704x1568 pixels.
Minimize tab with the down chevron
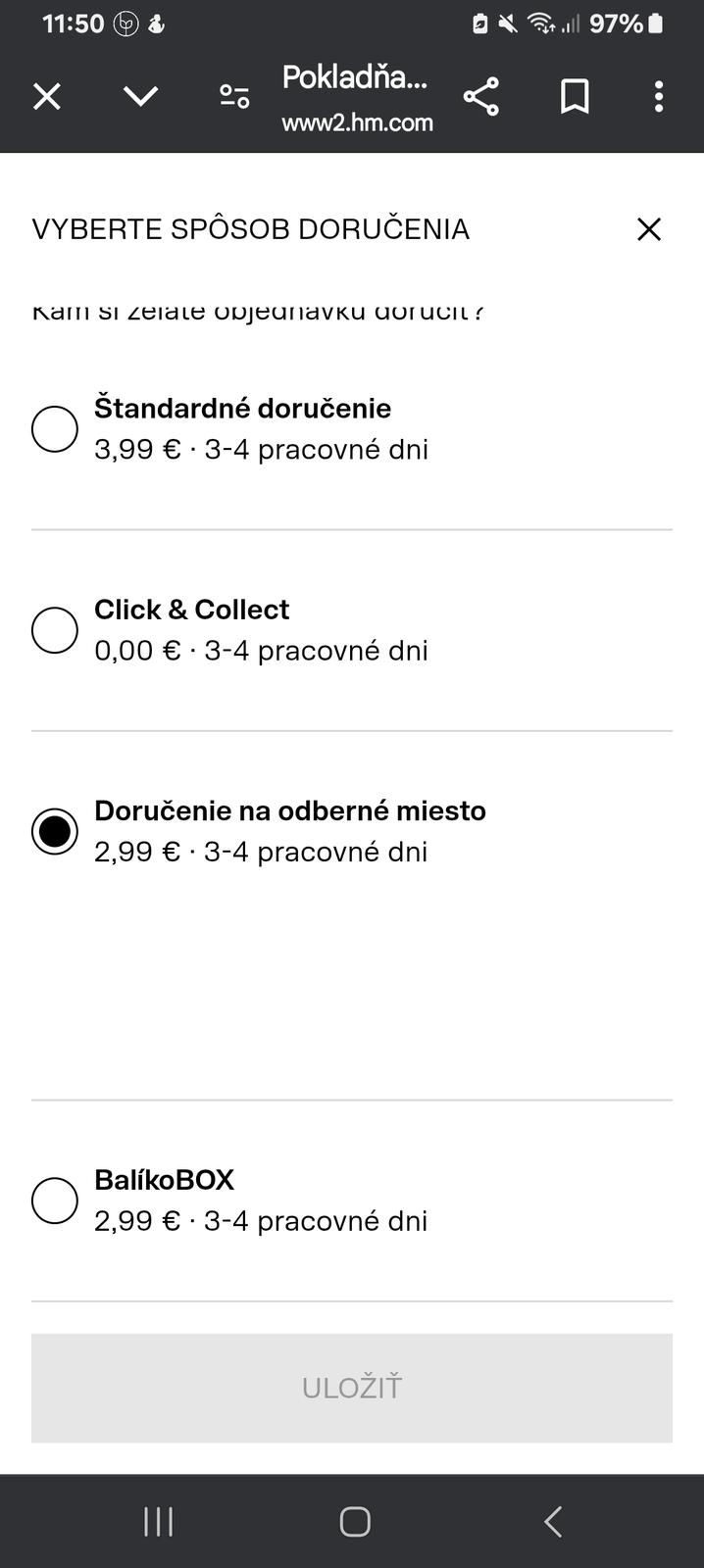pyautogui.click(x=141, y=96)
